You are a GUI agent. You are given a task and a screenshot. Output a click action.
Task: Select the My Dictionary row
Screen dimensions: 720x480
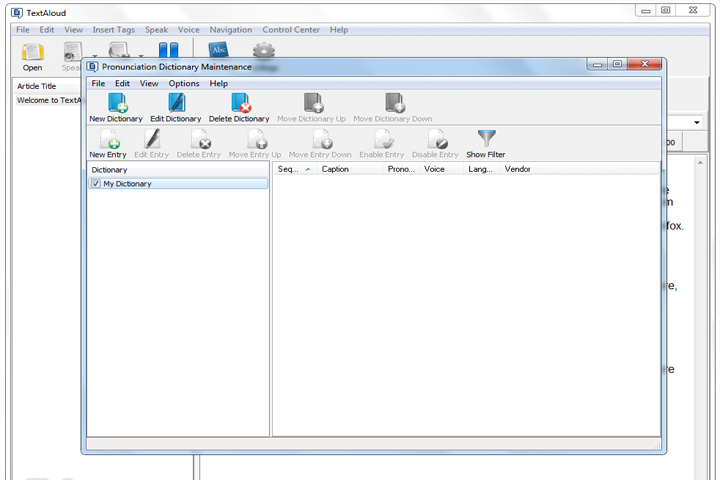point(178,184)
